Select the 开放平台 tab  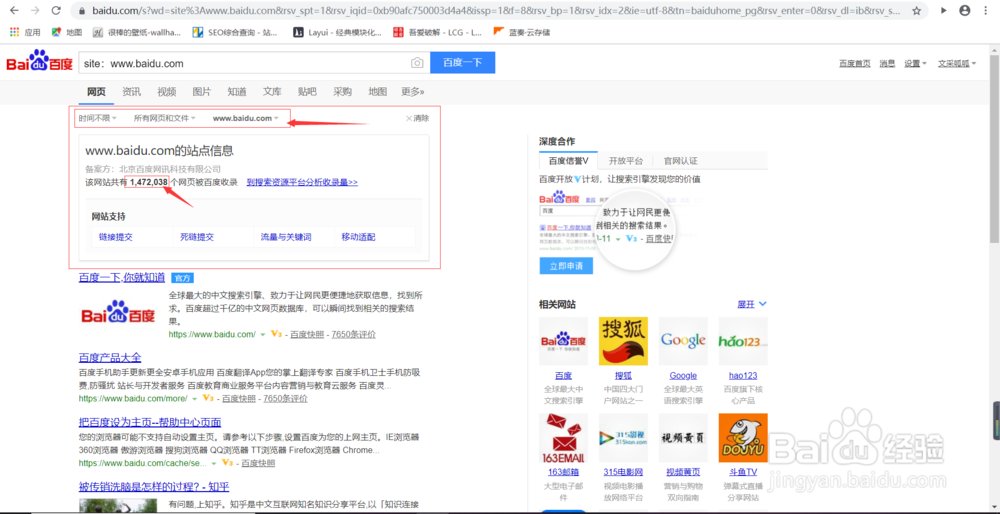tap(626, 161)
